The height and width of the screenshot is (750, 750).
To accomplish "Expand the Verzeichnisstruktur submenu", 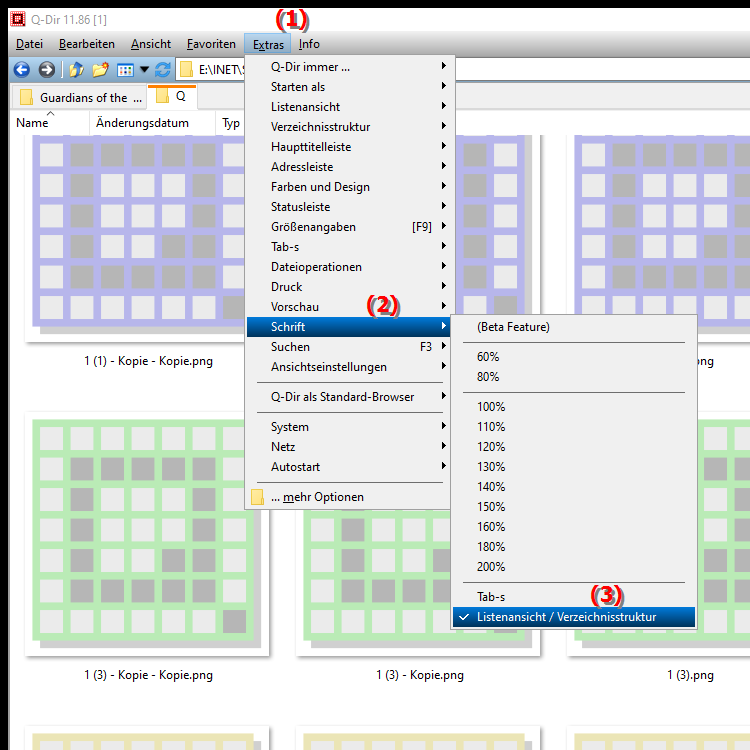I will pos(348,127).
